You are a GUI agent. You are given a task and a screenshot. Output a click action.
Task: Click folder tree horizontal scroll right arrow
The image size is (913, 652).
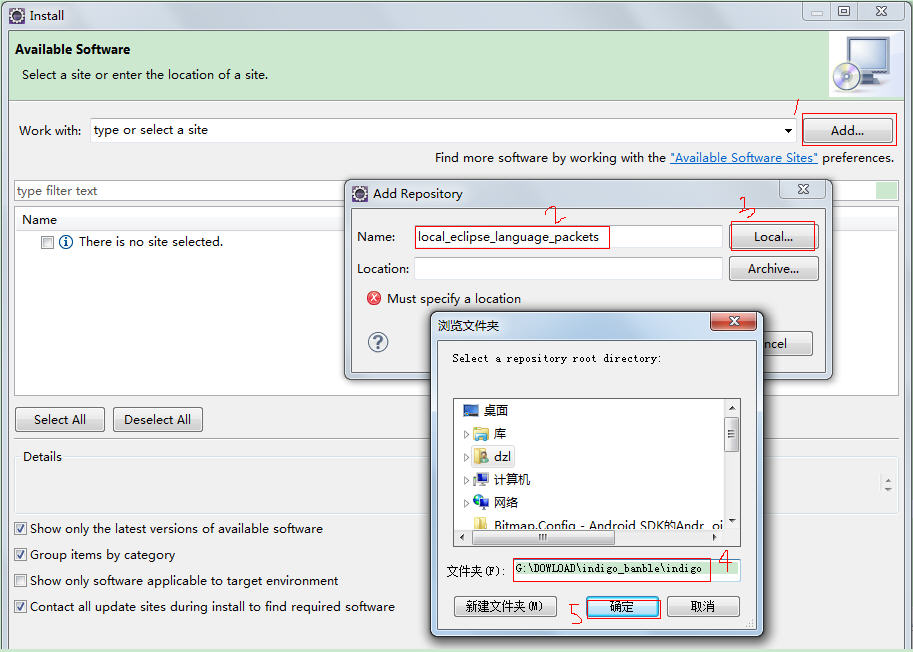point(715,537)
